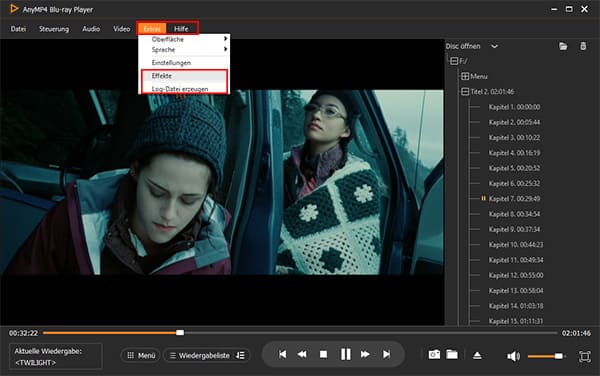Select Kapitel 4 00:16:19
The image size is (600, 376).
tap(514, 153)
